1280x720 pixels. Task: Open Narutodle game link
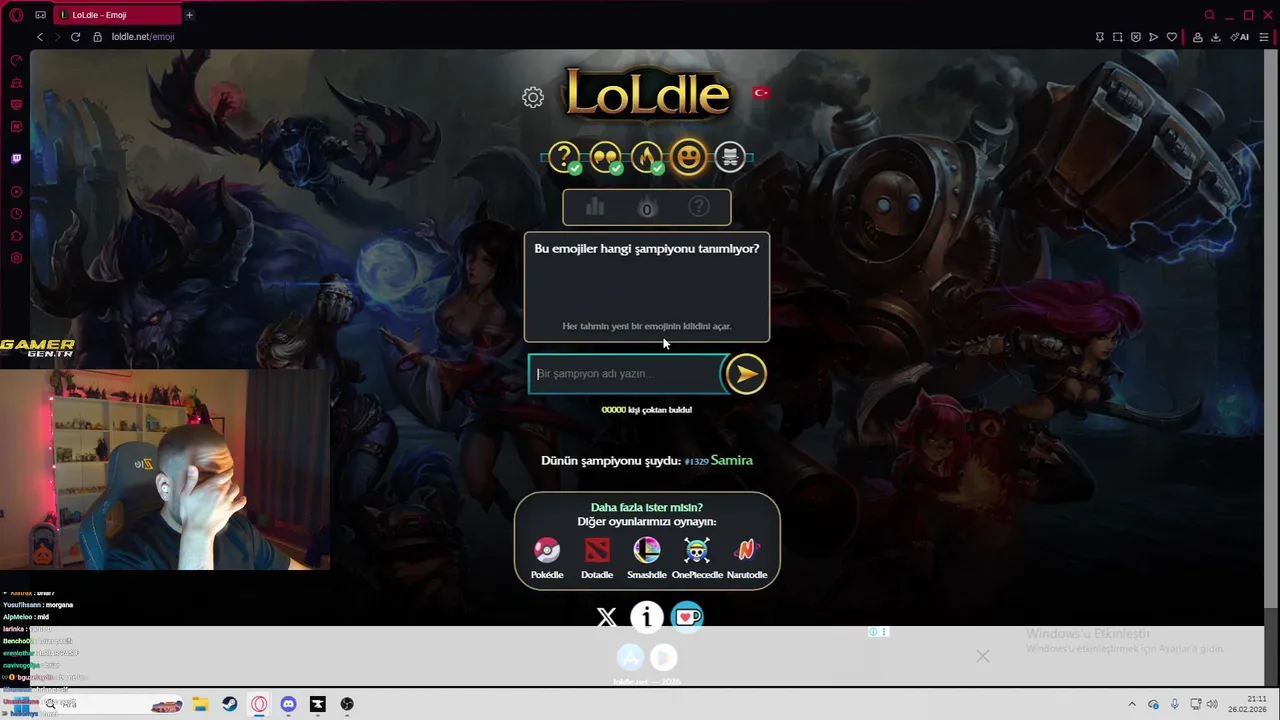pyautogui.click(x=747, y=558)
